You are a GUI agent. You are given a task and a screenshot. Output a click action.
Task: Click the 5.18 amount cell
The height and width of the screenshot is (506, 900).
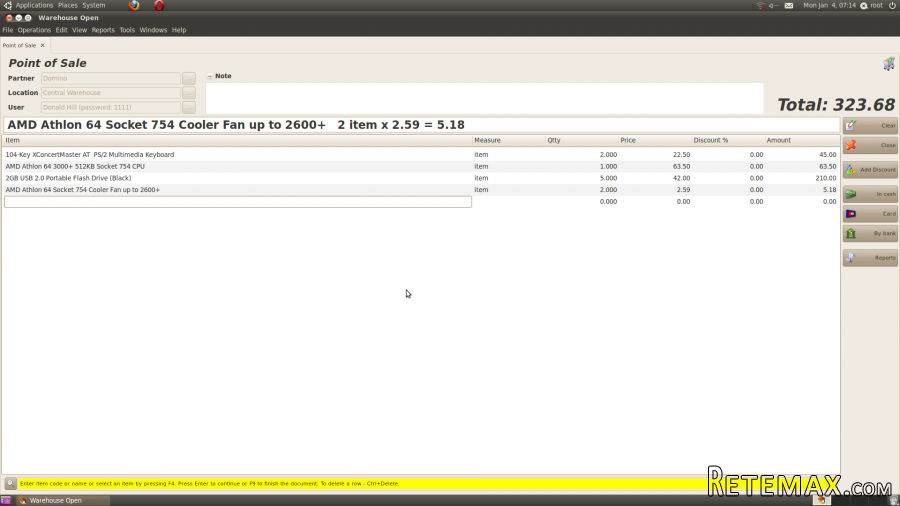click(x=829, y=190)
